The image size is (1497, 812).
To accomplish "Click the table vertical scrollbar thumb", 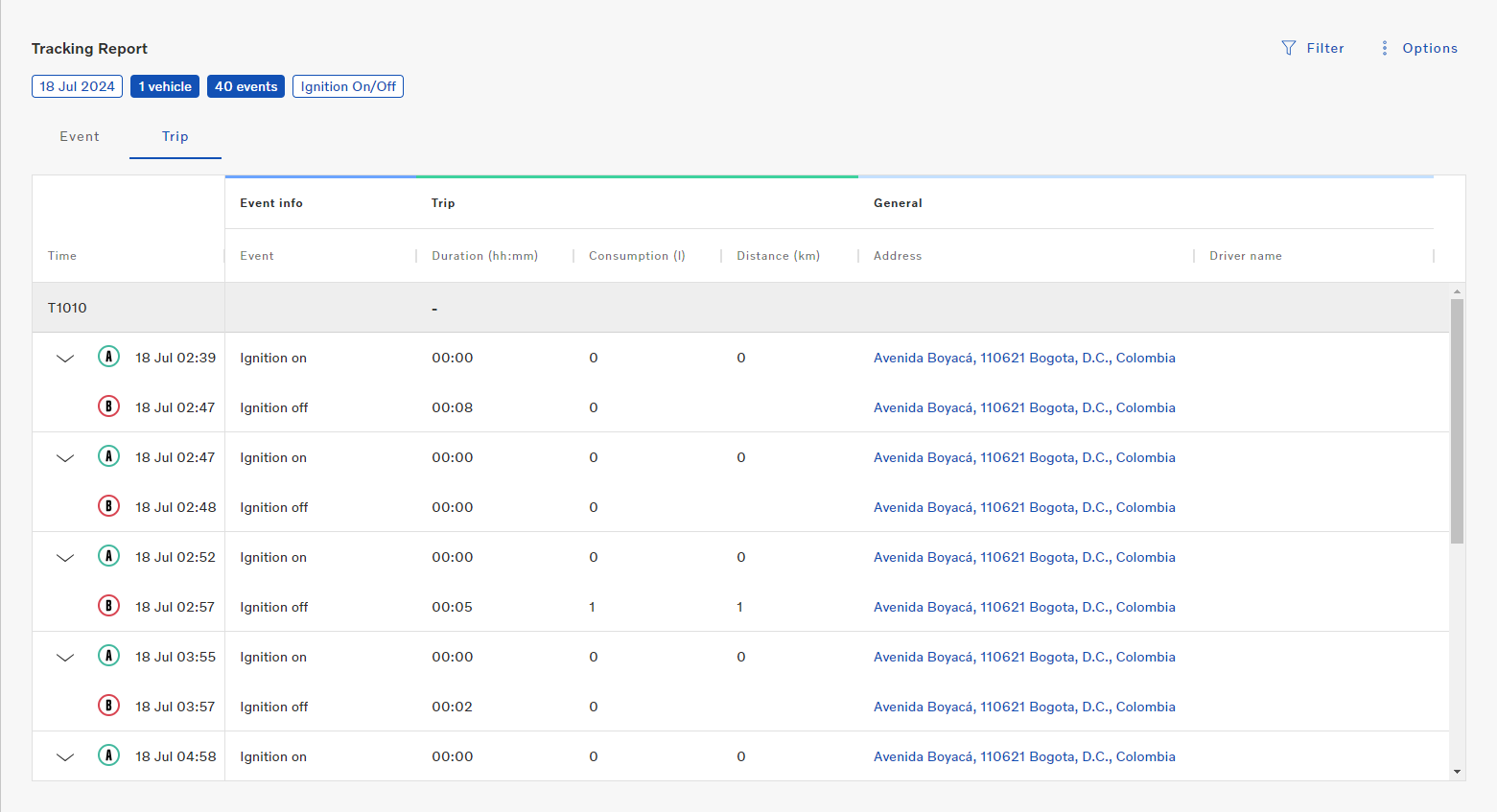I will [1457, 422].
